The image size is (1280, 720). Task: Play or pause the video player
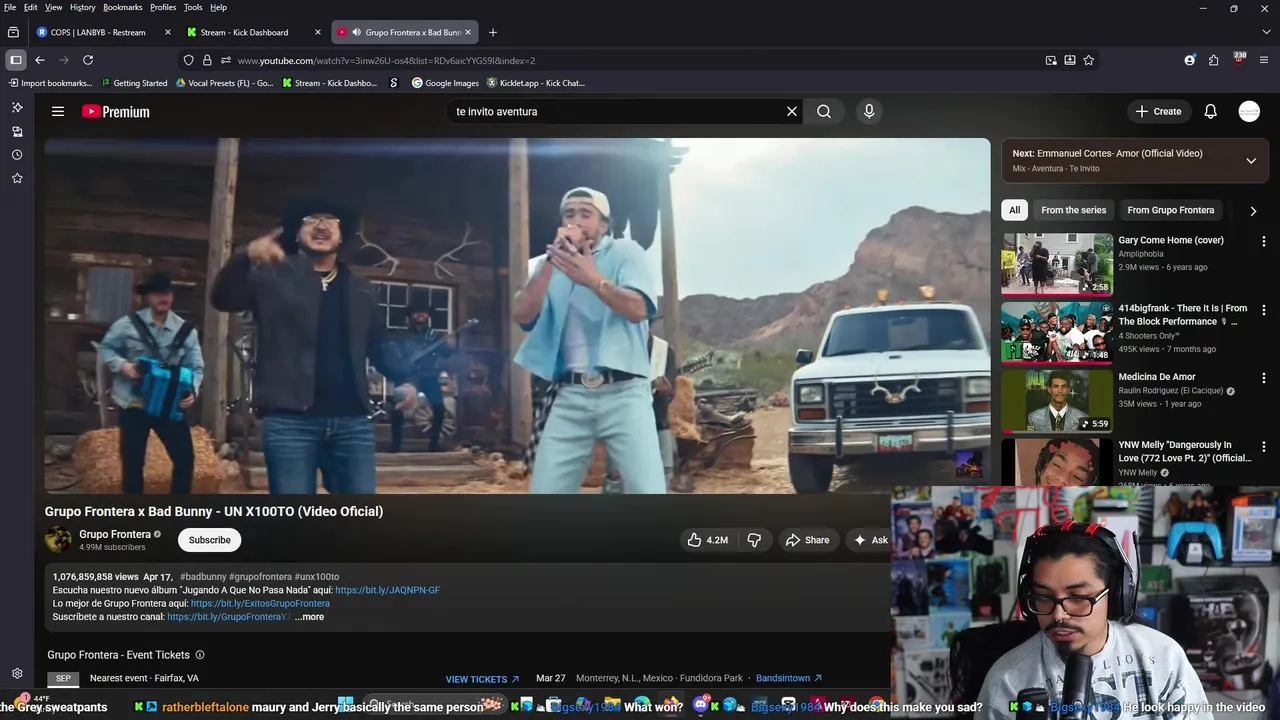coord(517,315)
